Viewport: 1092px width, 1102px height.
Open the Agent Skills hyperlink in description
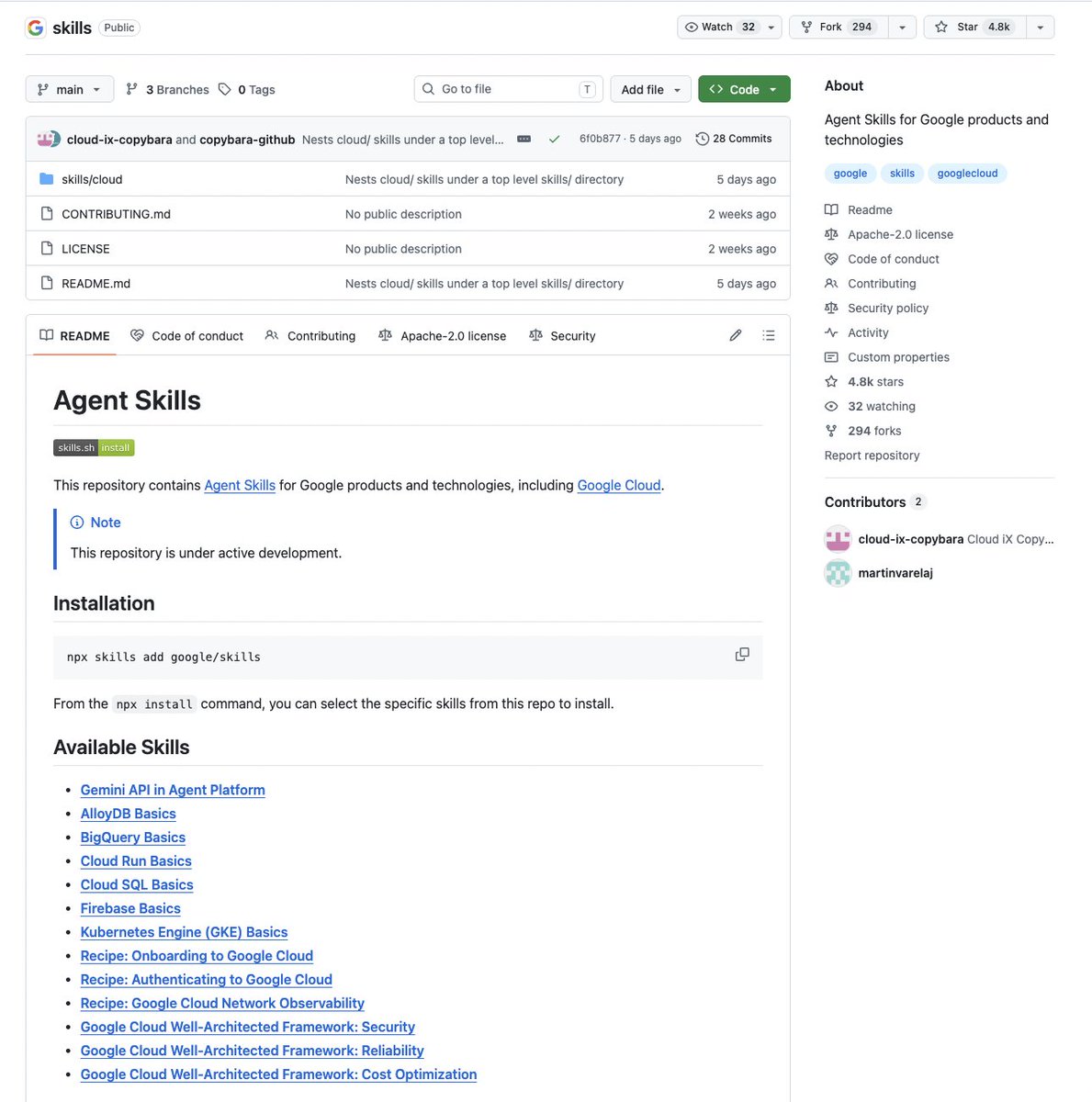(x=240, y=486)
